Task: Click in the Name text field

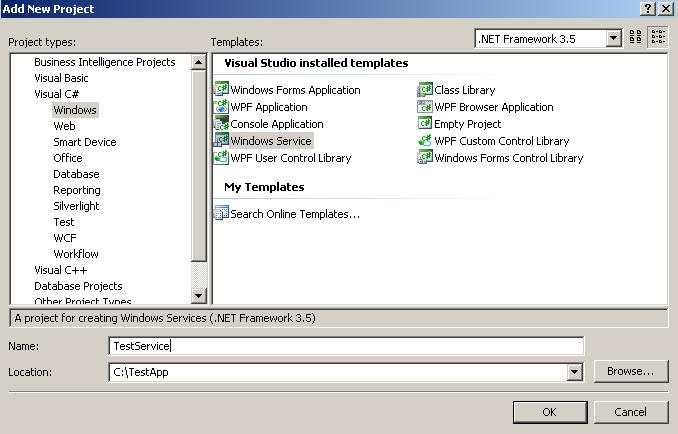Action: [x=346, y=346]
